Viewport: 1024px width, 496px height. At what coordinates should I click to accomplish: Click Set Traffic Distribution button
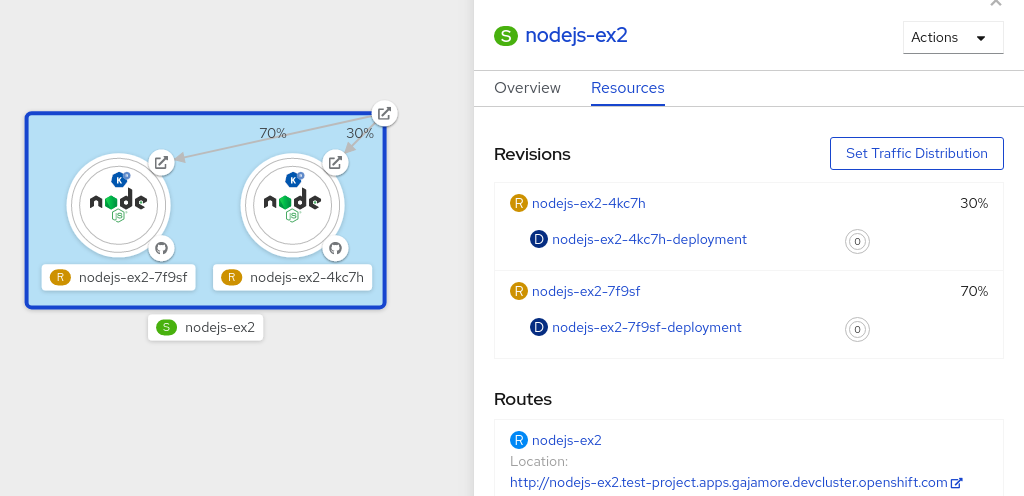tap(916, 153)
